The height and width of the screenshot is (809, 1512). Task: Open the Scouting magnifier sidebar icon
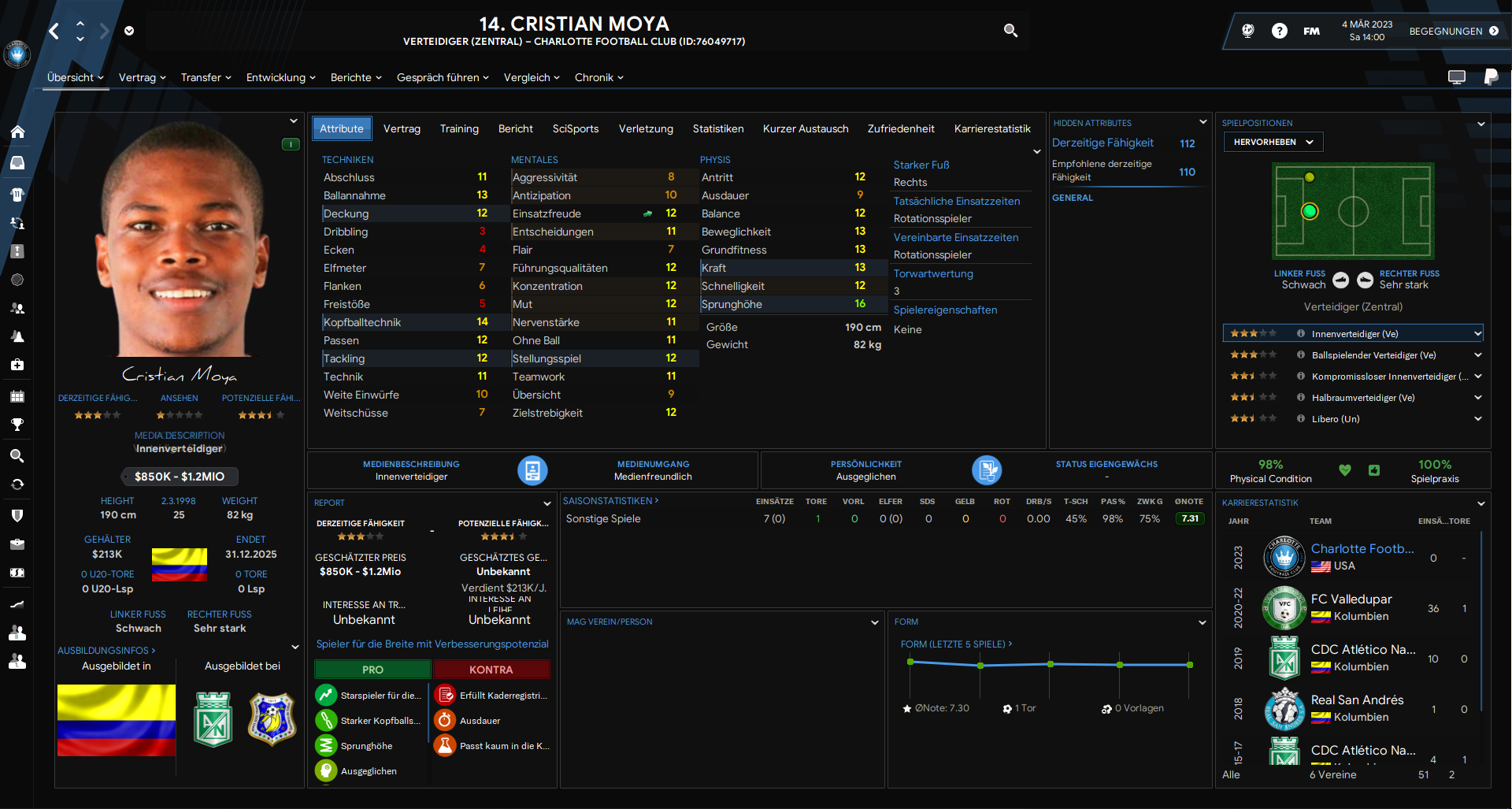17,456
